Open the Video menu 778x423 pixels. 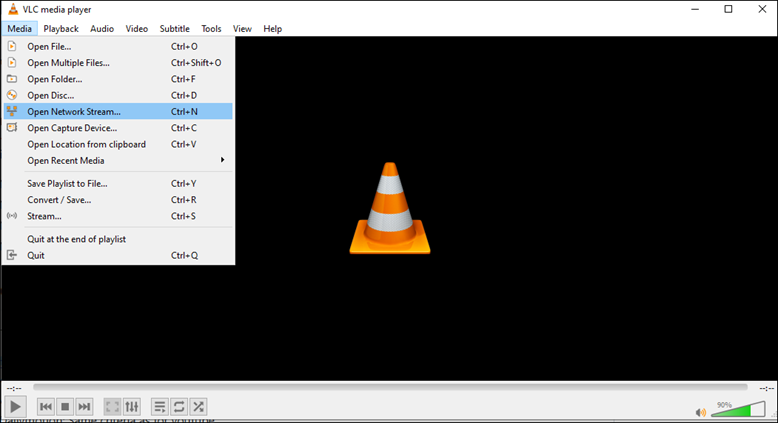point(136,29)
